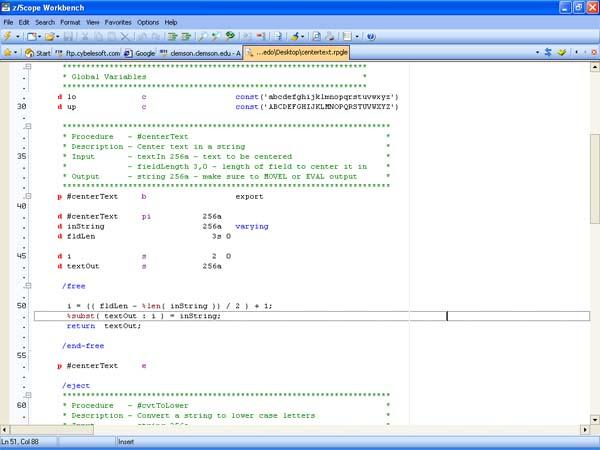Expand the Open folder dropdown arrow
This screenshot has height=450, width=600.
click(58, 37)
